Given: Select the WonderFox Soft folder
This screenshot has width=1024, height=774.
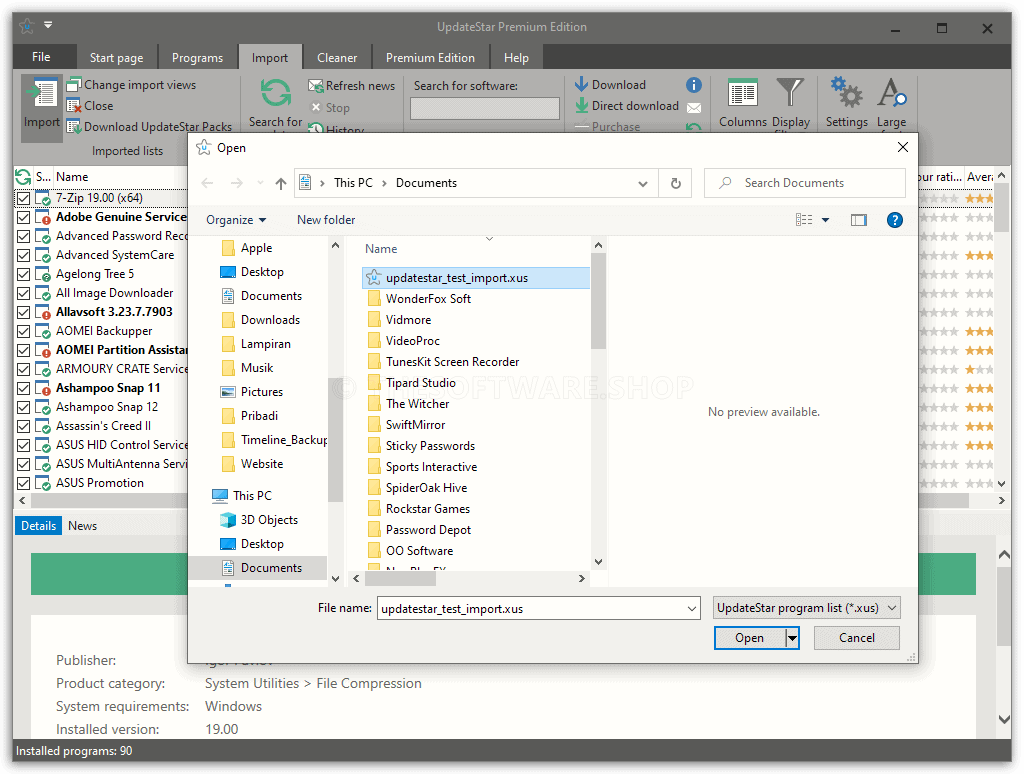Looking at the screenshot, I should pyautogui.click(x=428, y=299).
